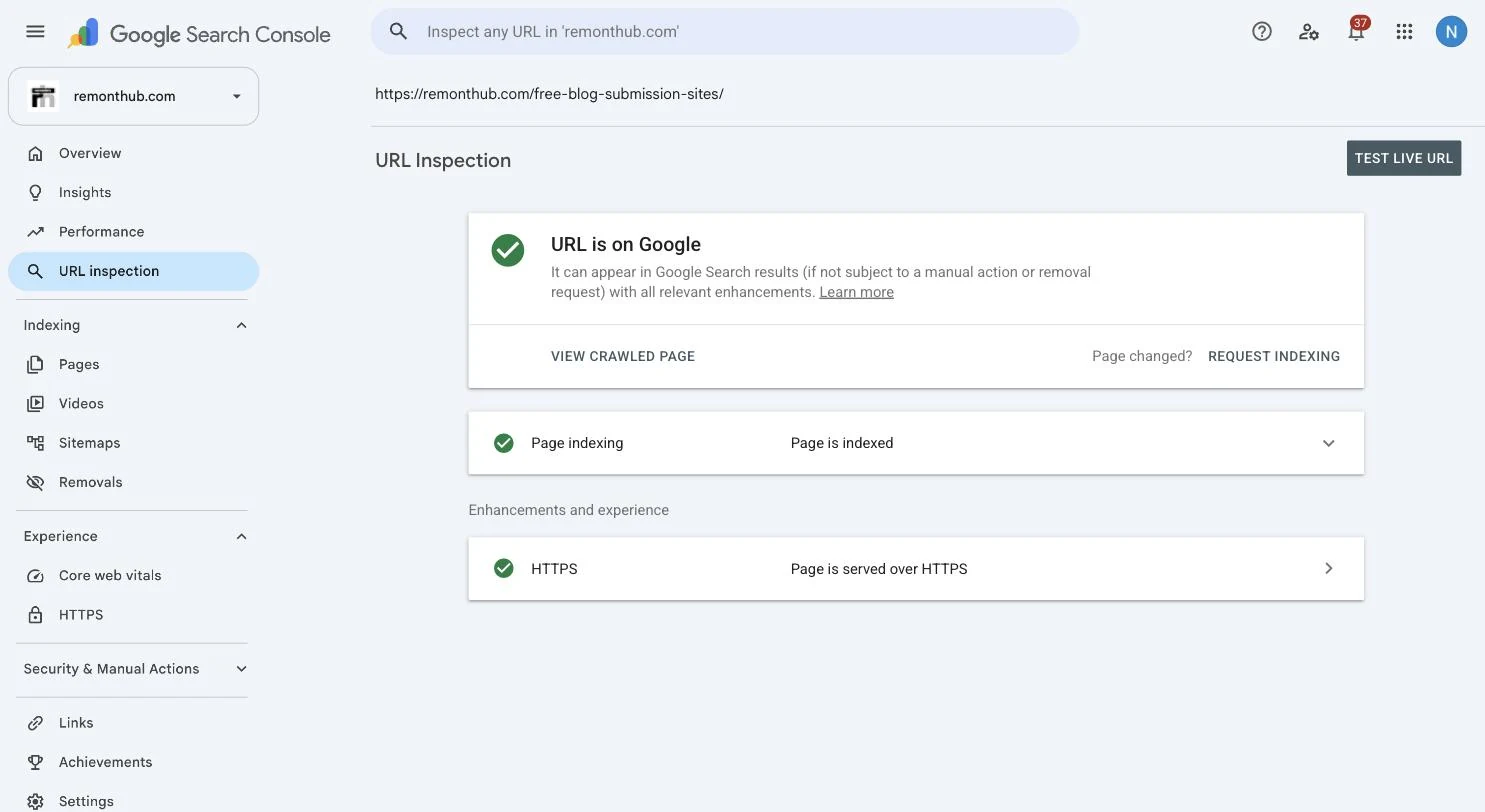The height and width of the screenshot is (812, 1485).
Task: Click the Sitemaps hierarchy icon
Action: (x=36, y=442)
